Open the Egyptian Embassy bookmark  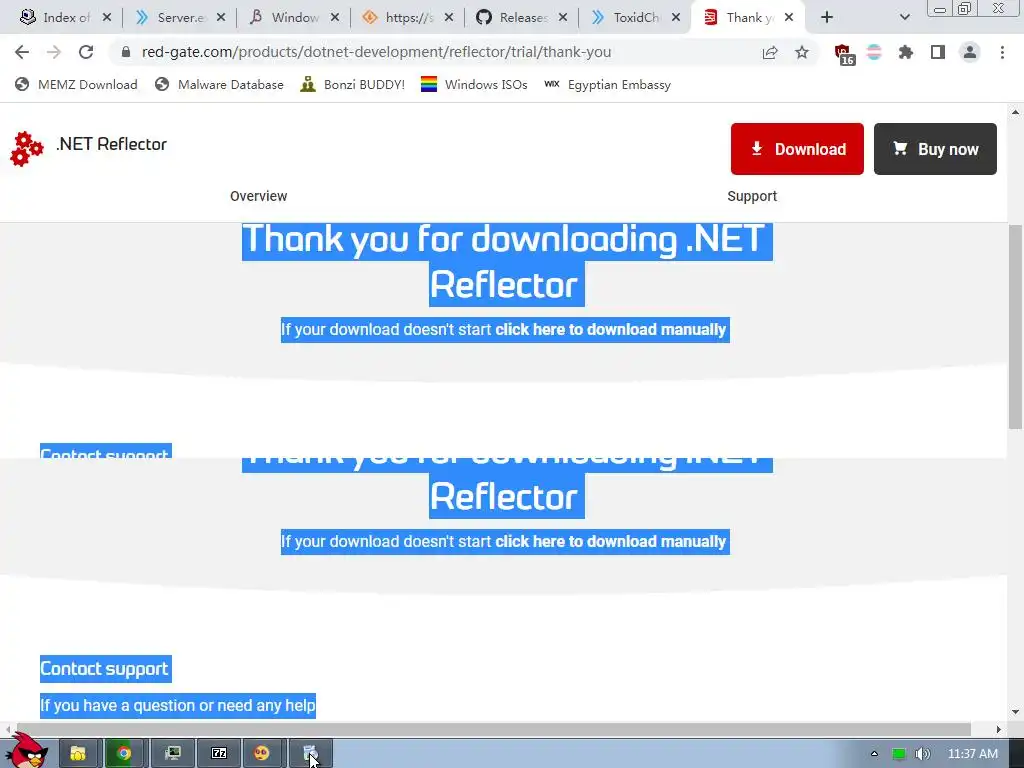607,84
